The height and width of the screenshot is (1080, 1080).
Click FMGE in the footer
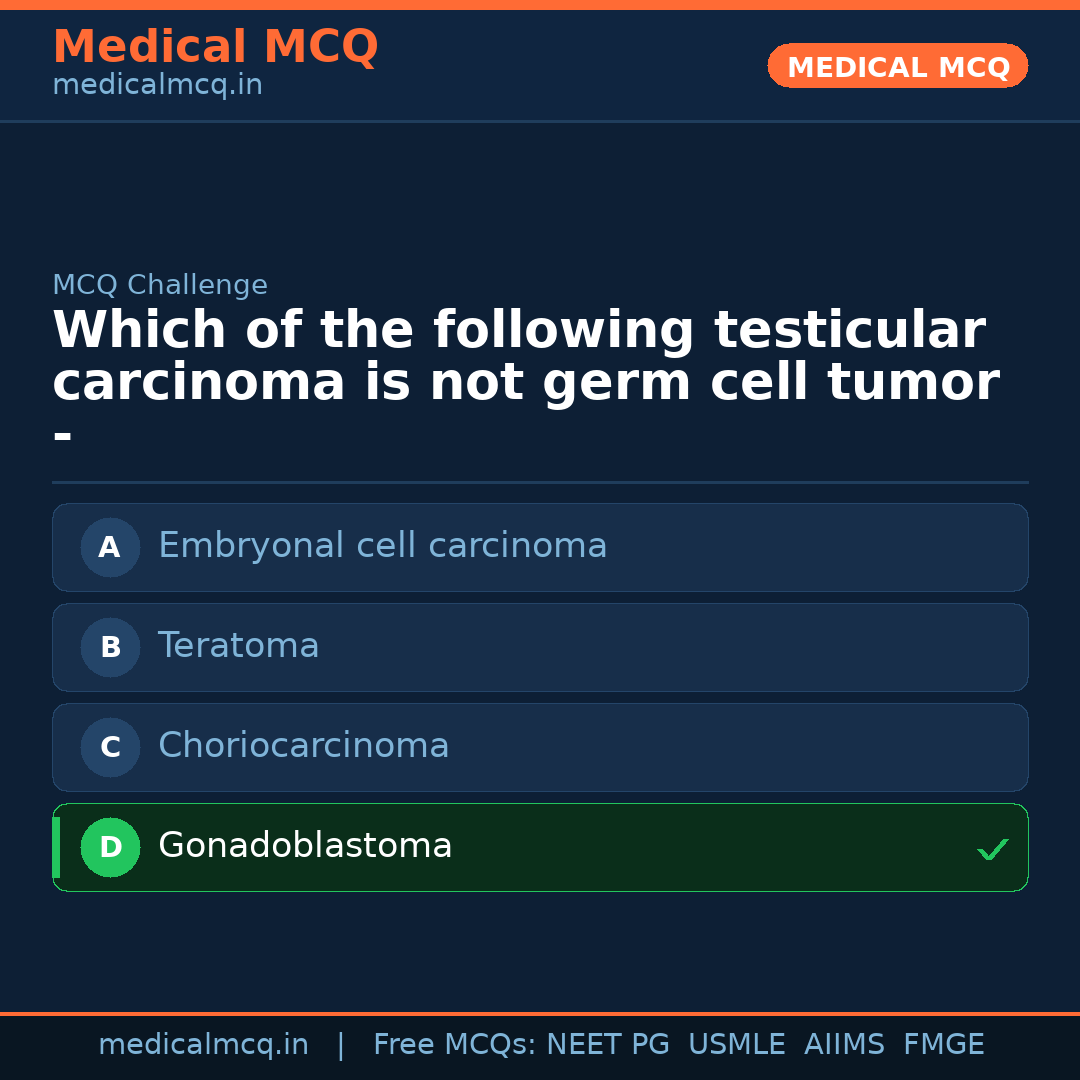click(x=943, y=1045)
